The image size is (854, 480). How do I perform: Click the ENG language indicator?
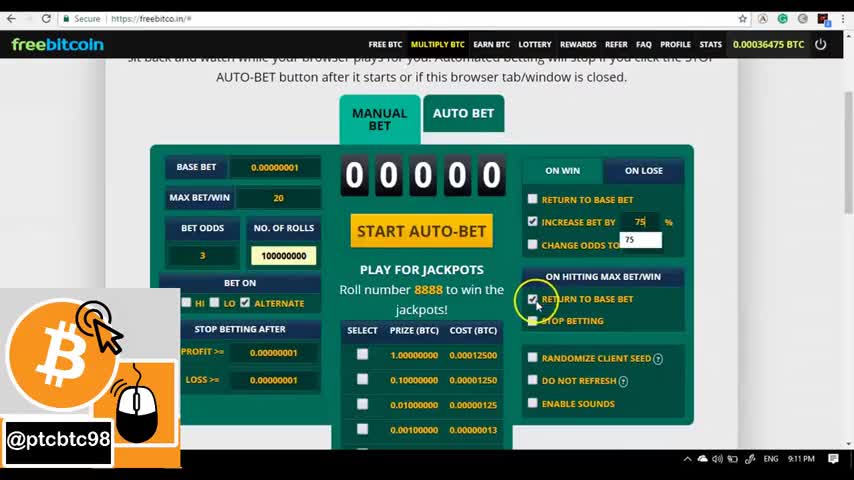click(x=771, y=459)
